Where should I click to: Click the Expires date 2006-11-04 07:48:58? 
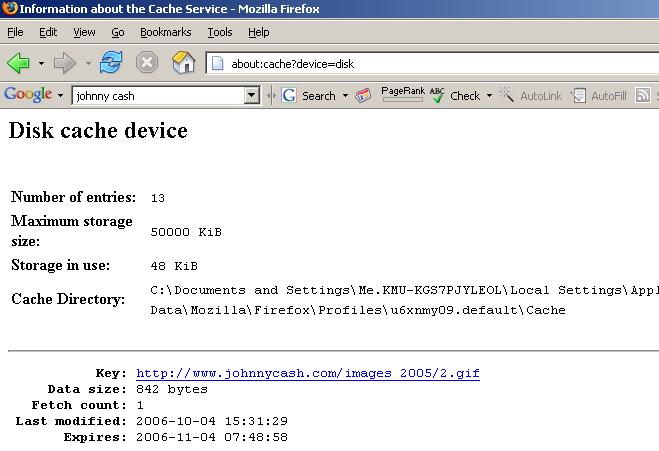[x=212, y=437]
